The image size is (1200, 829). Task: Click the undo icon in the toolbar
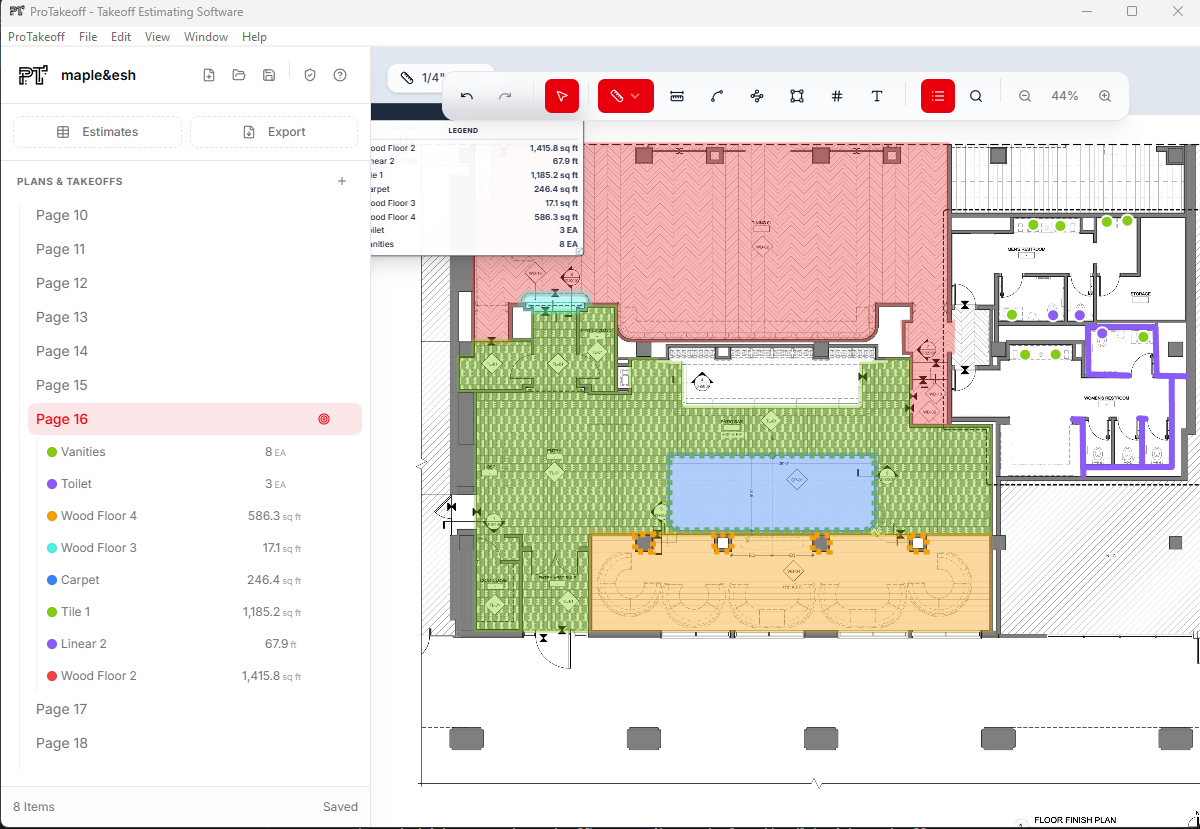point(466,94)
